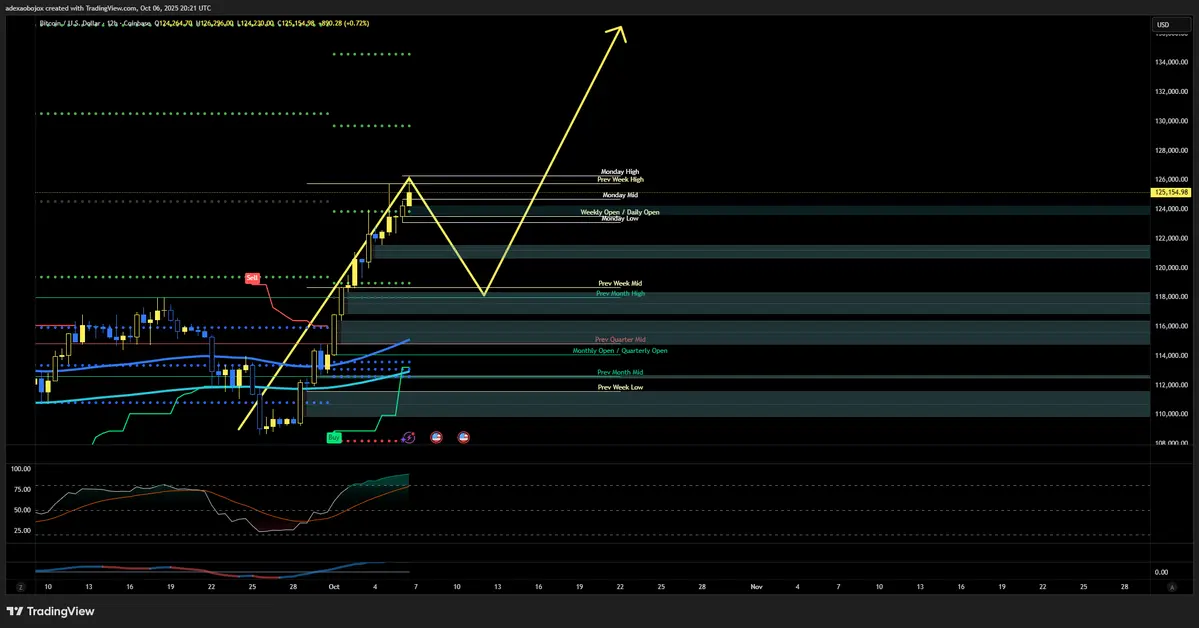Click the 50.00 oscillator scale value
Viewport: 1199px width, 628px height.
(x=22, y=510)
